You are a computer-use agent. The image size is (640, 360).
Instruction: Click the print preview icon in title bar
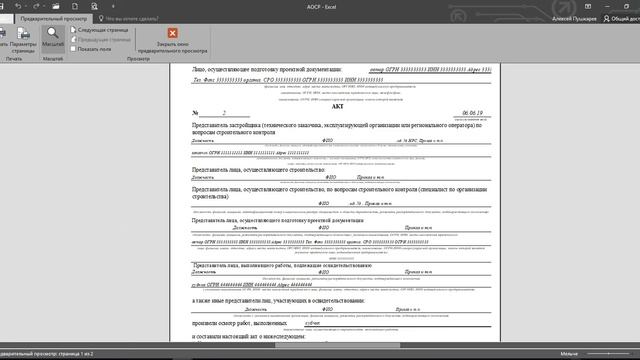click(x=94, y=6)
